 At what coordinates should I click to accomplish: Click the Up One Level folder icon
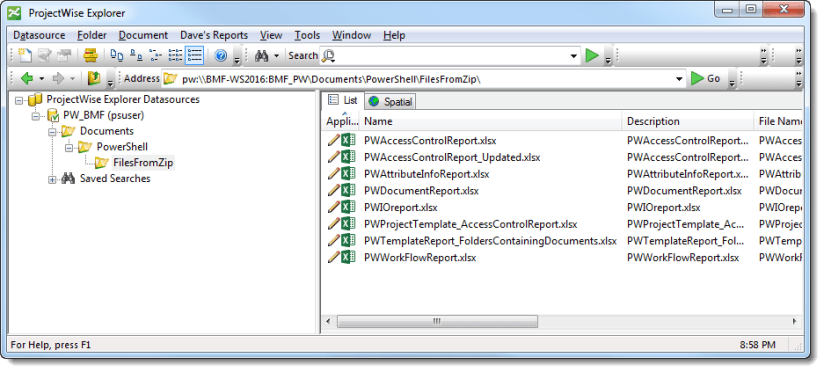(x=94, y=78)
